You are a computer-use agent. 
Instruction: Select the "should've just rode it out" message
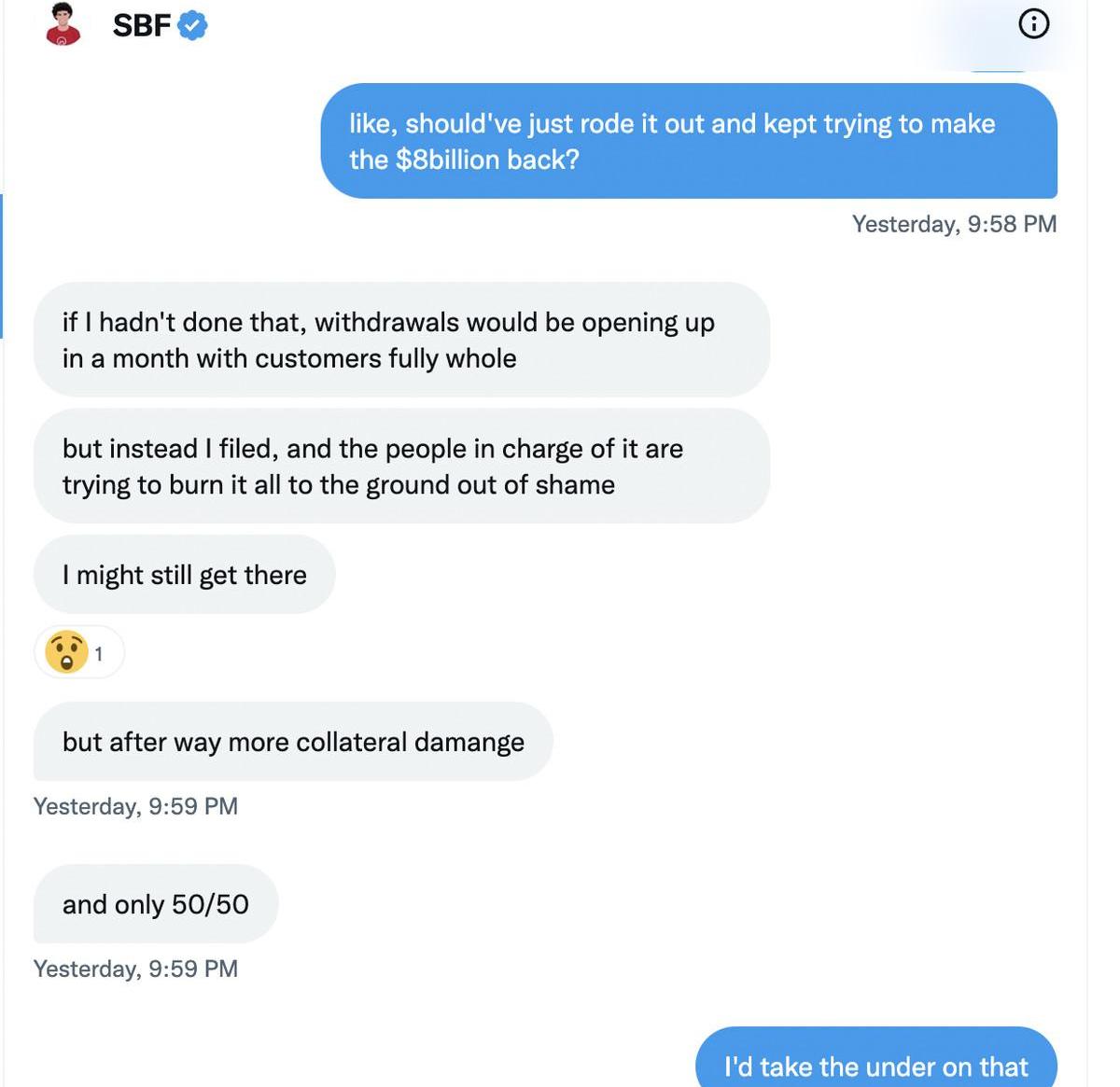(x=688, y=141)
